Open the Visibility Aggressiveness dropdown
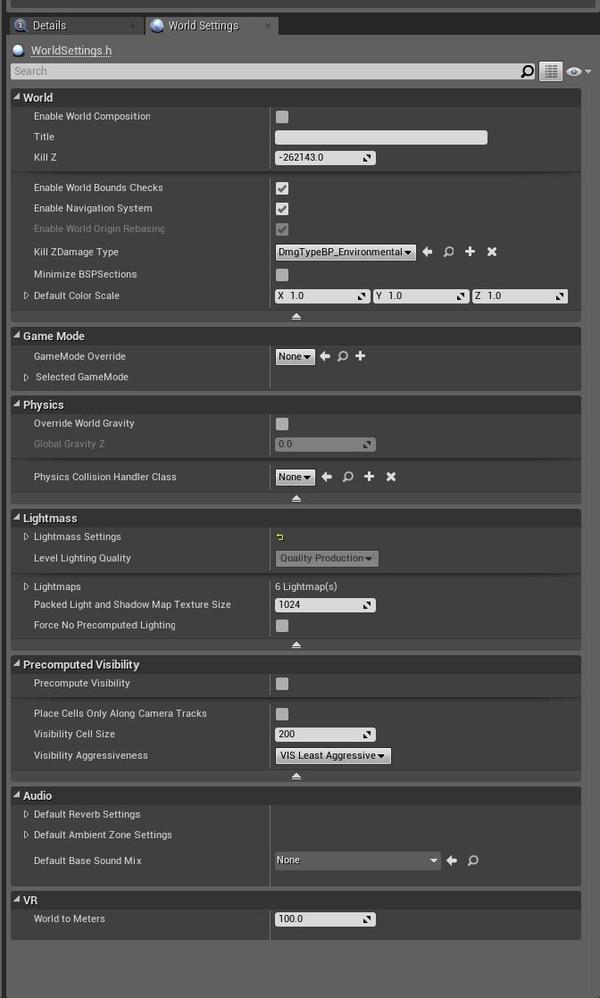The image size is (600, 998). [x=332, y=755]
